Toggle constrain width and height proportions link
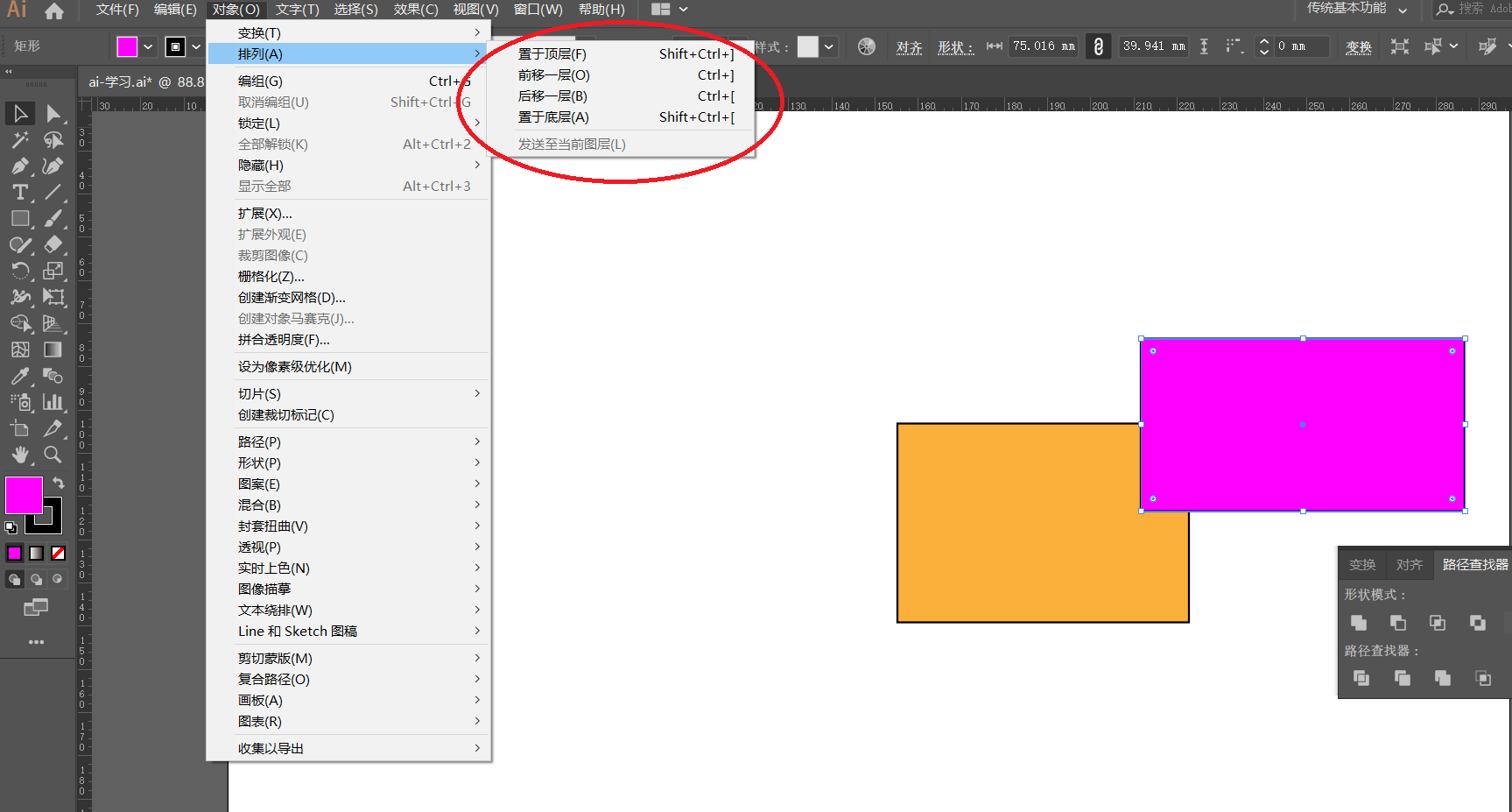Image resolution: width=1512 pixels, height=812 pixels. coord(1099,46)
